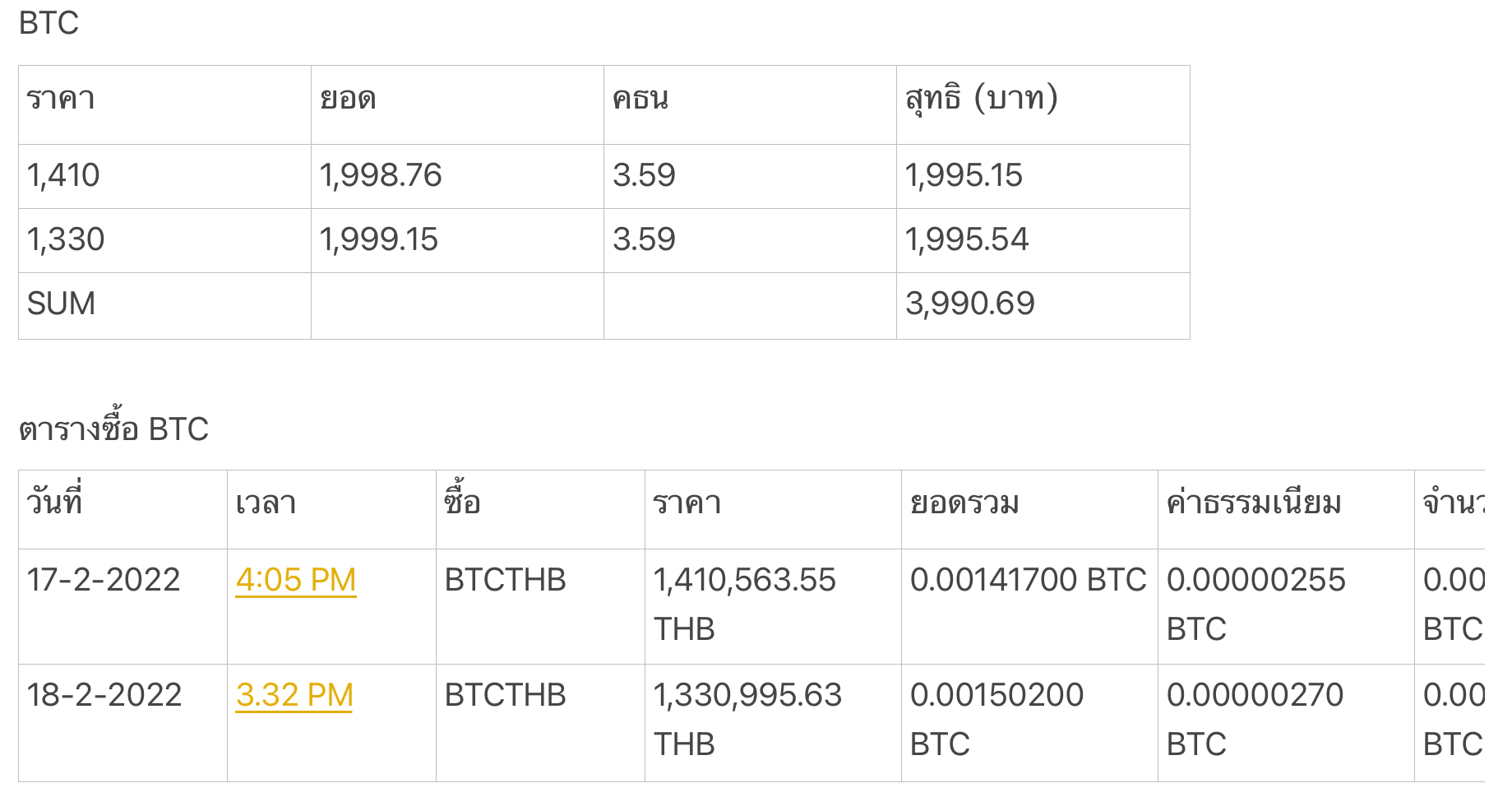The height and width of the screenshot is (811, 1512).
Task: Click the วันที่ column header
Action: pyautogui.click(x=123, y=509)
